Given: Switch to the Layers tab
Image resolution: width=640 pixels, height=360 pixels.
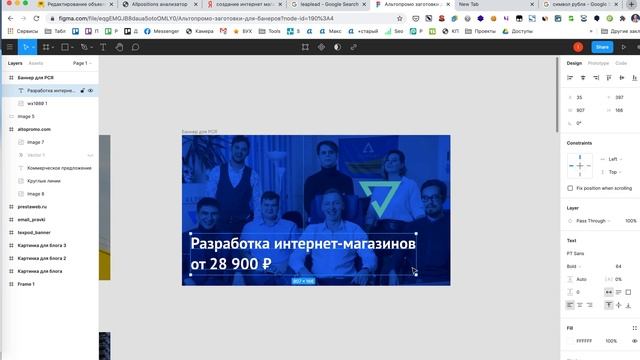Looking at the screenshot, I should pos(15,63).
